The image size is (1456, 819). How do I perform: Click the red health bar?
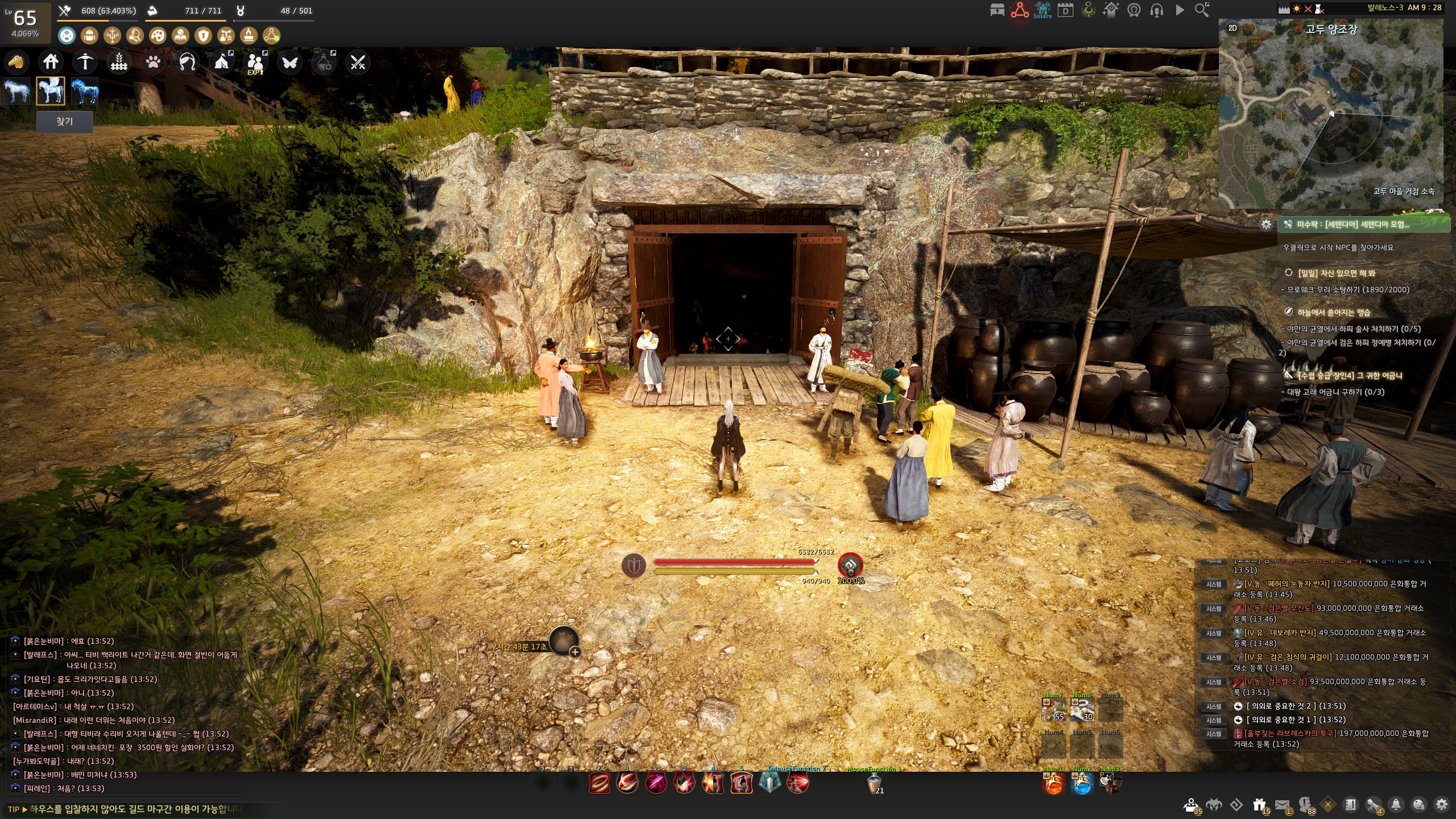tap(734, 562)
